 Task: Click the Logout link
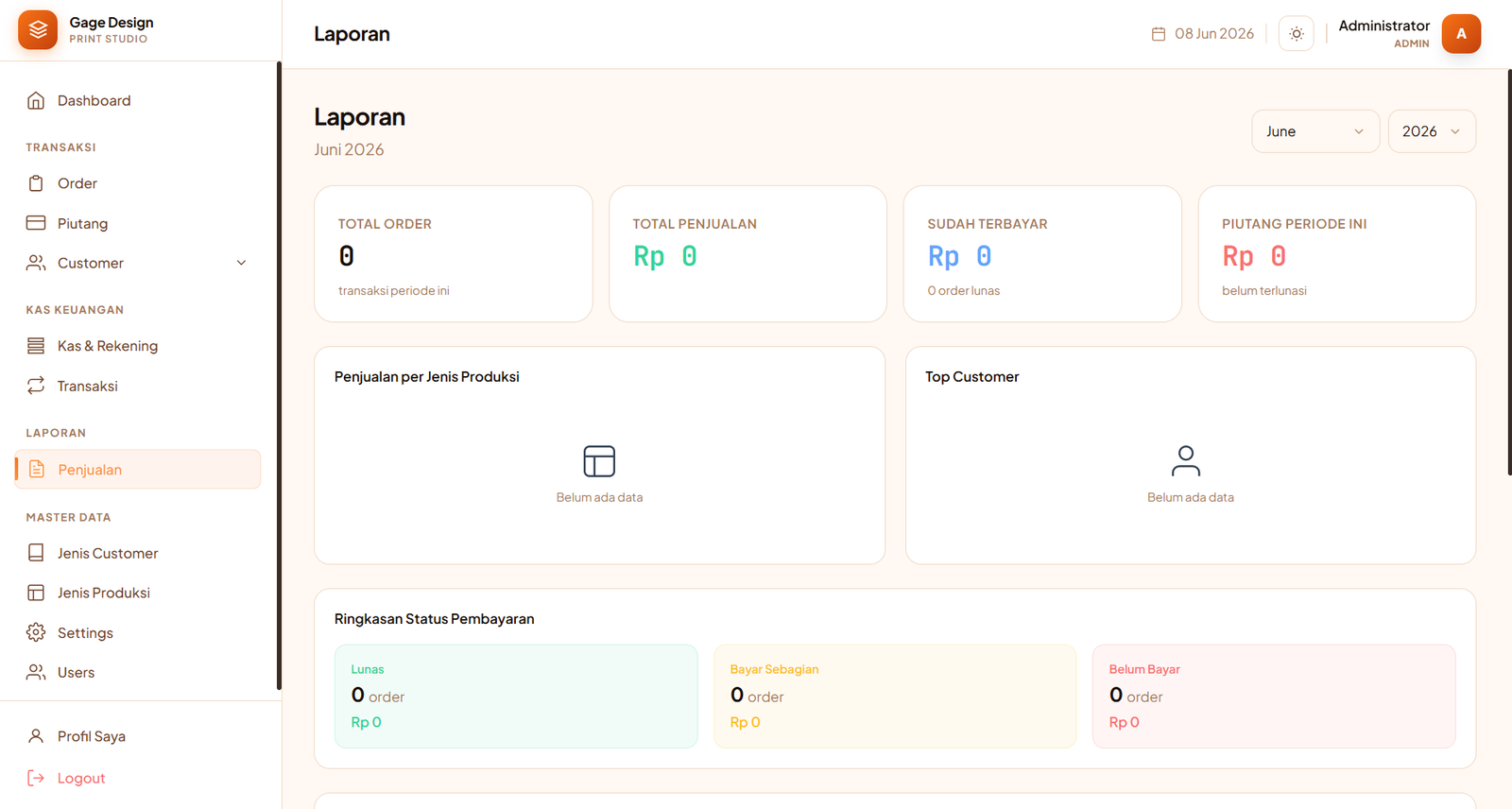coord(138,778)
